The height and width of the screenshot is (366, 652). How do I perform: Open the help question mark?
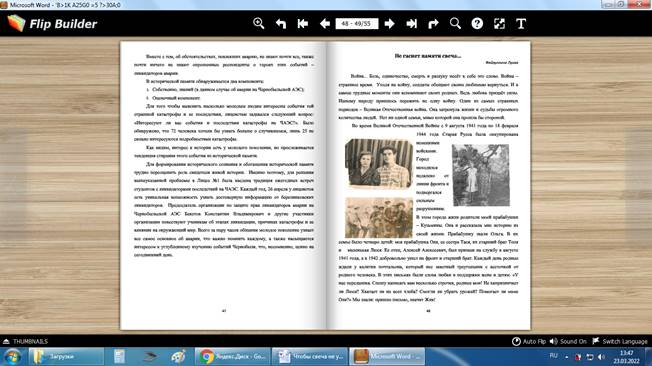click(x=477, y=24)
